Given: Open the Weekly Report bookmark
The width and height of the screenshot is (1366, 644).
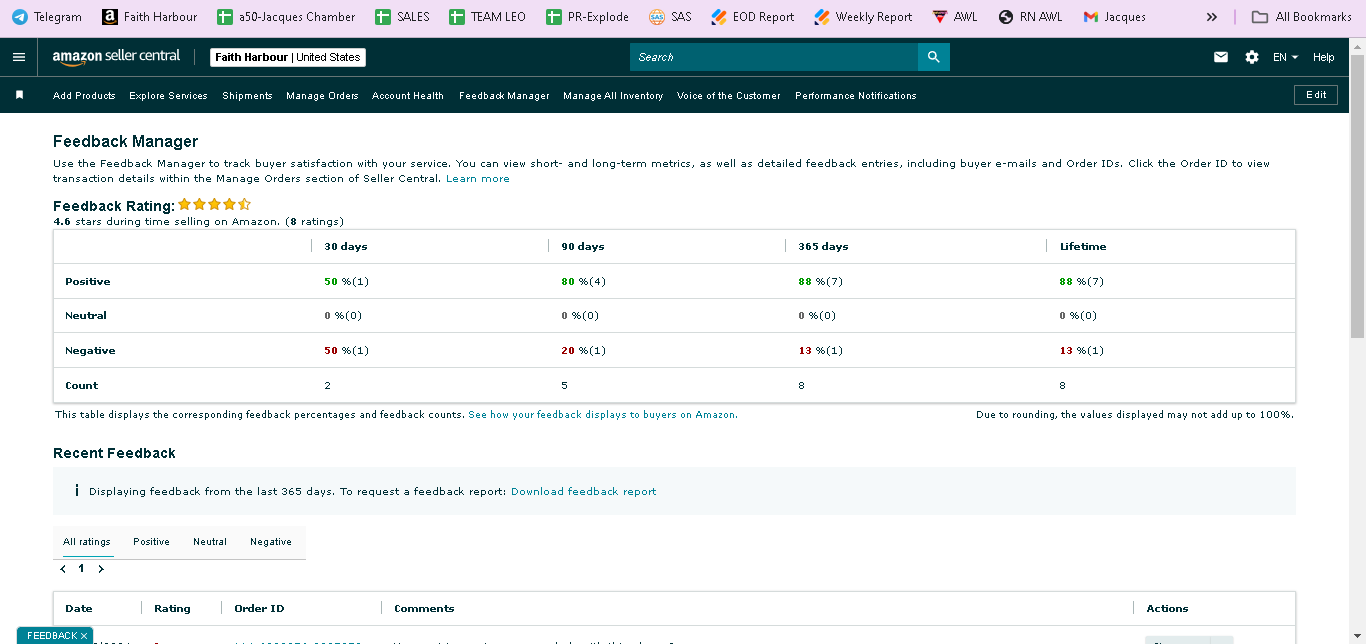Looking at the screenshot, I should [x=863, y=17].
